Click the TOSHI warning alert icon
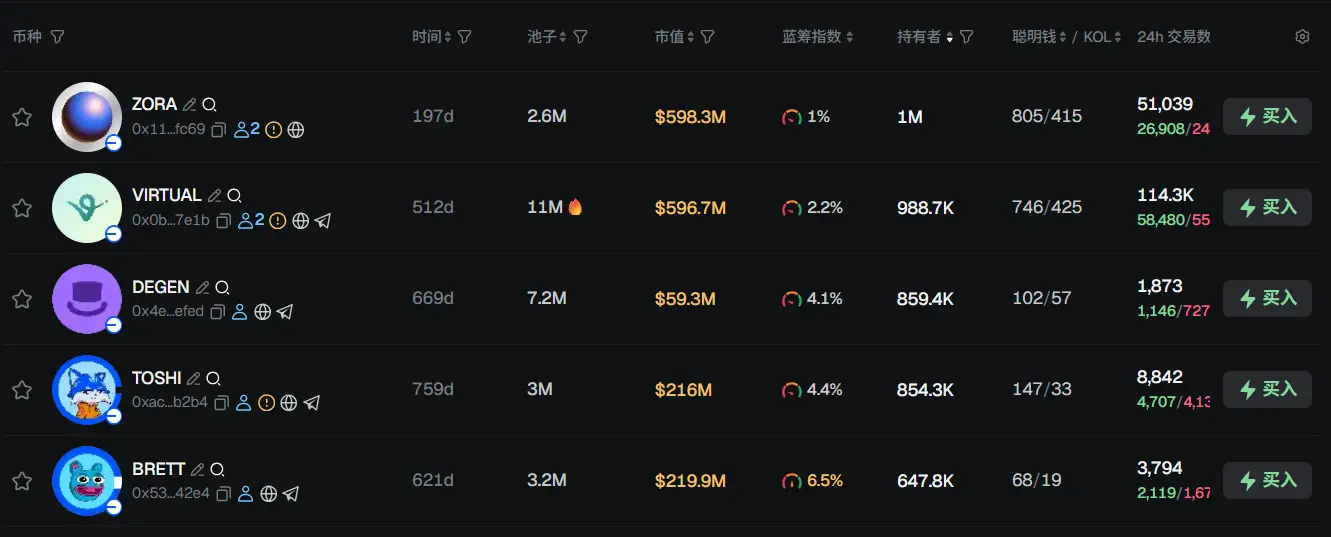This screenshot has height=537, width=1331. point(266,403)
